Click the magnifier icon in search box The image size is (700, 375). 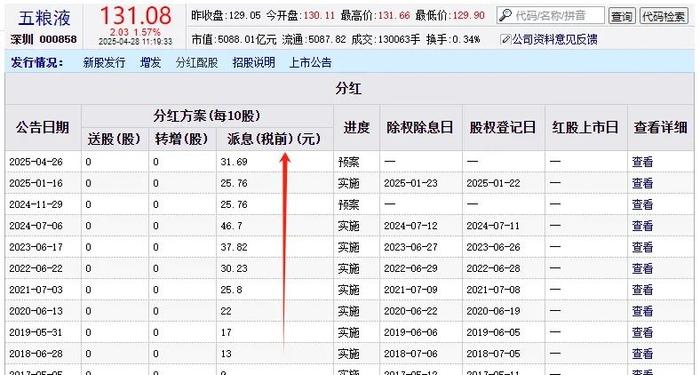505,16
